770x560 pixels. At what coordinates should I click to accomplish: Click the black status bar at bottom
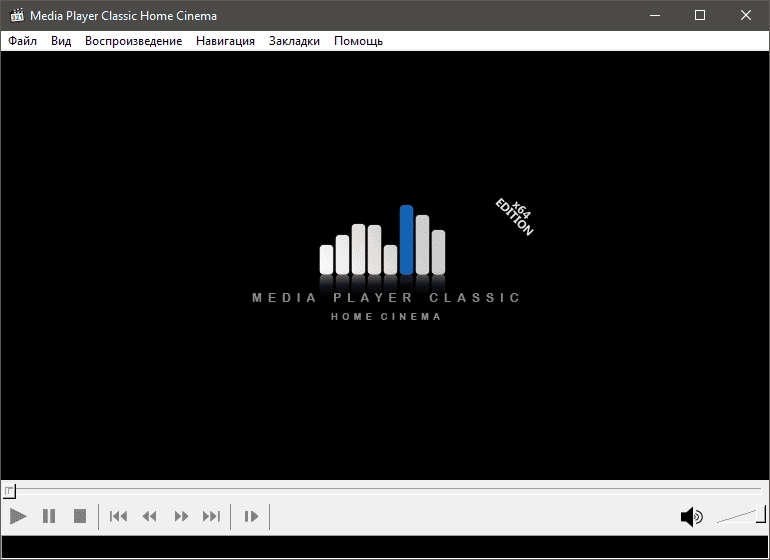pos(385,547)
